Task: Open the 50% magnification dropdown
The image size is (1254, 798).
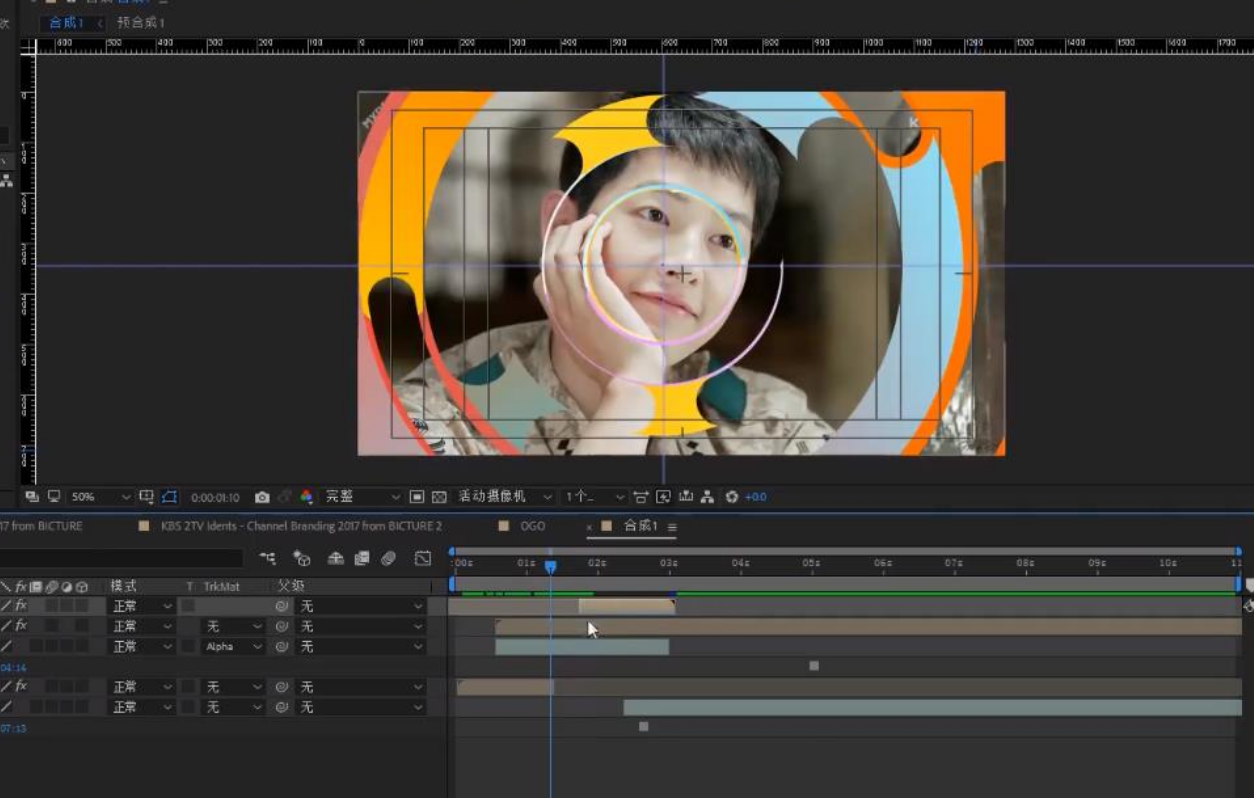Action: tap(101, 497)
